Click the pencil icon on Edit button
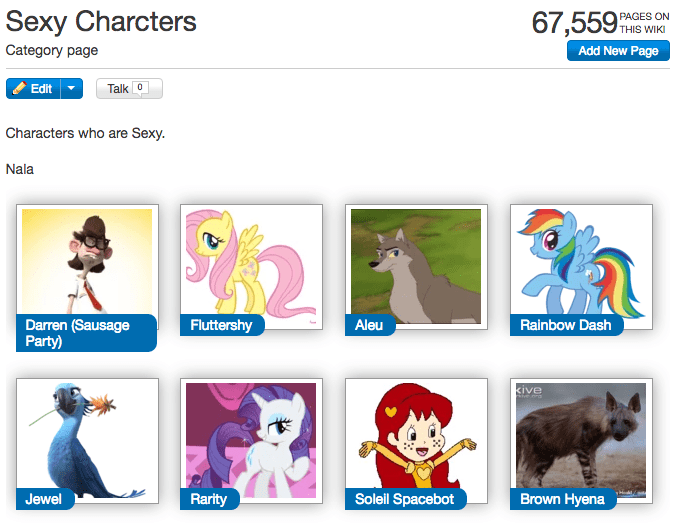 pos(19,89)
